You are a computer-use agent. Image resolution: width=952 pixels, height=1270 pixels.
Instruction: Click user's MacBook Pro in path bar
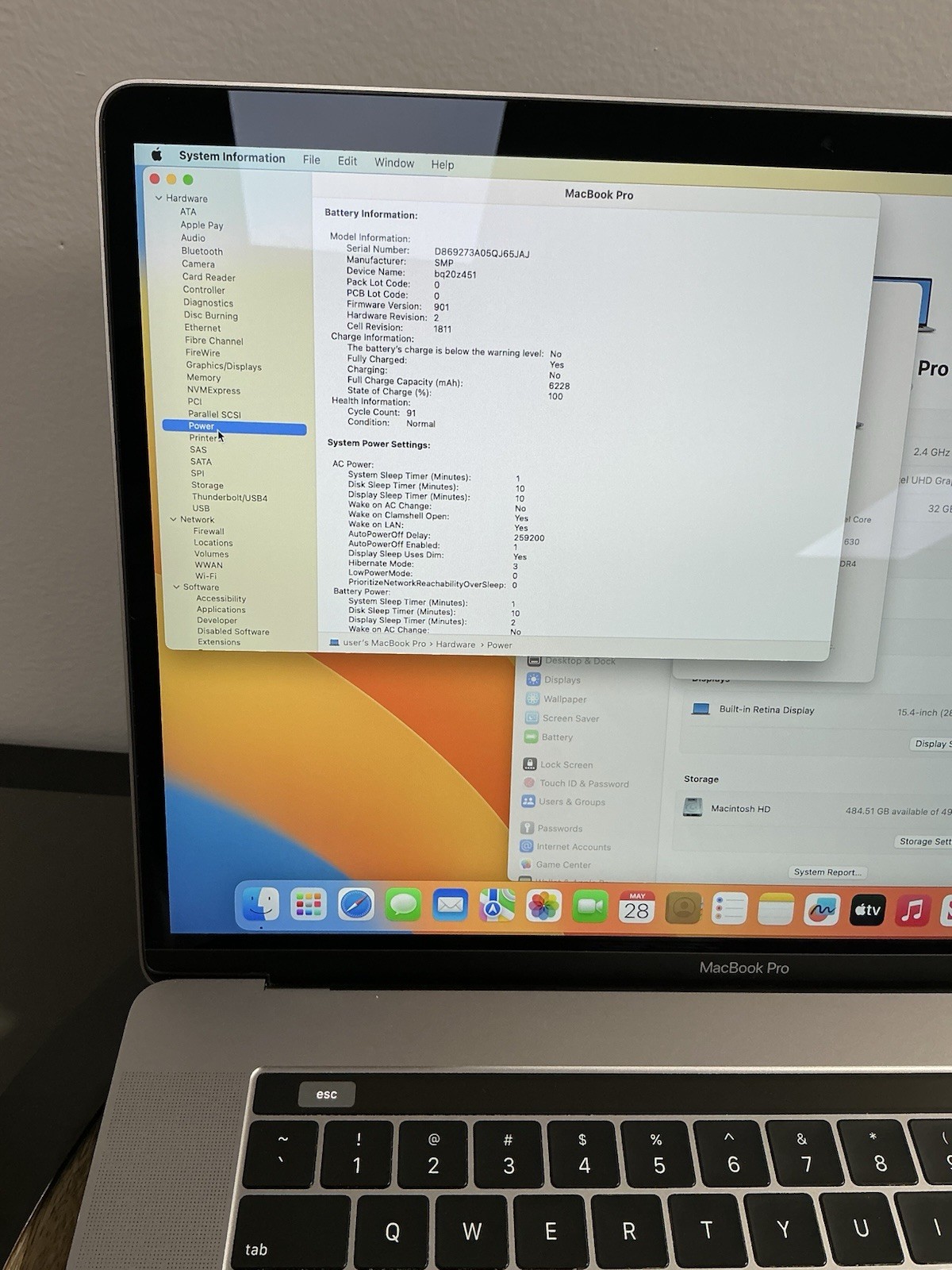click(384, 644)
